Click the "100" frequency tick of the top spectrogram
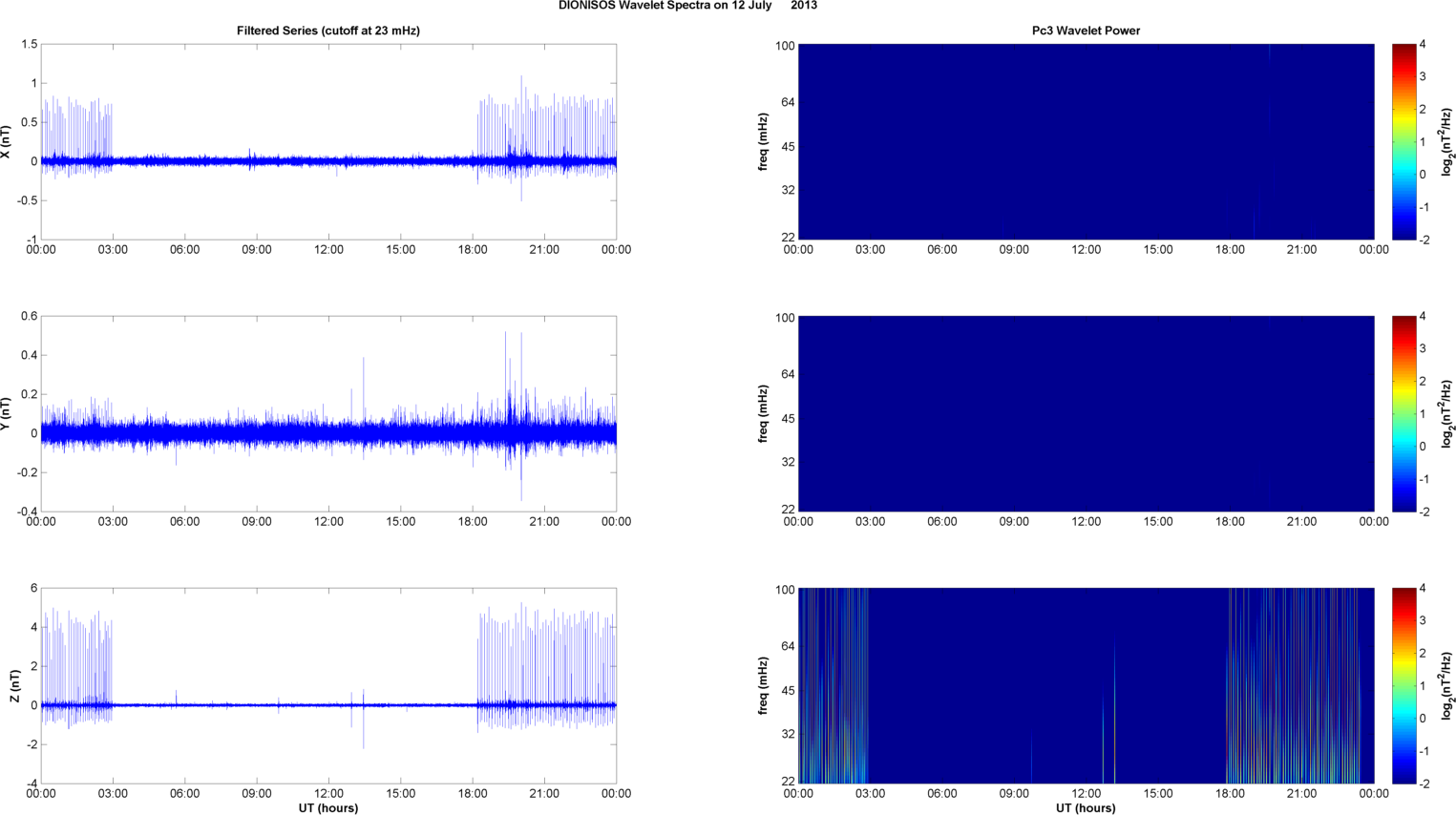The height and width of the screenshot is (815, 1456). (785, 46)
